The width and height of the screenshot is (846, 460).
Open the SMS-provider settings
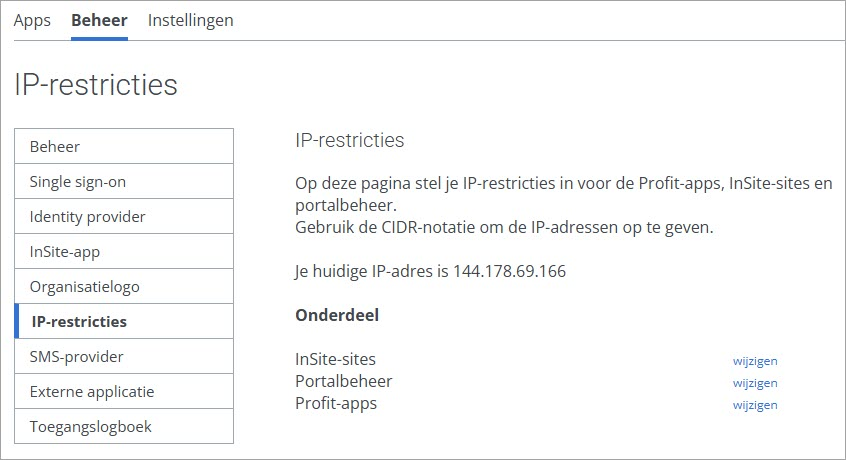click(x=124, y=356)
